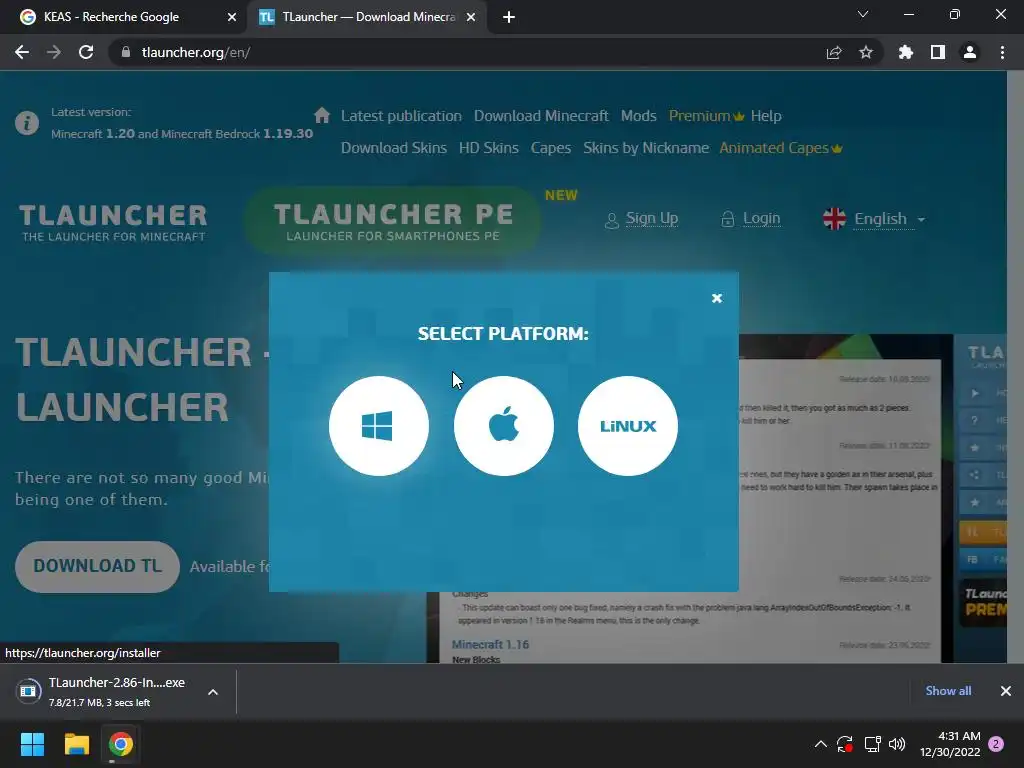Toggle the browser side panel
Image resolution: width=1024 pixels, height=768 pixels.
[x=938, y=52]
